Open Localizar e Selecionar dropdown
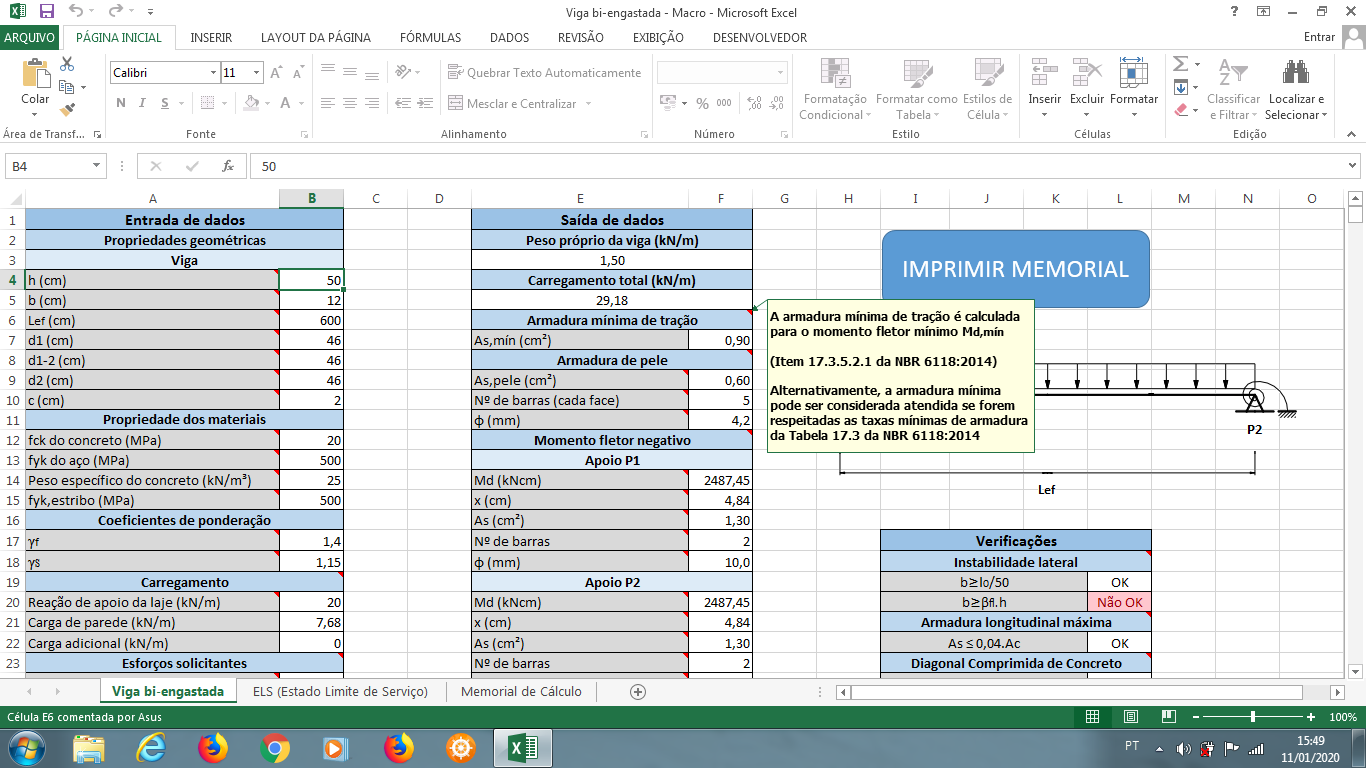Image resolution: width=1366 pixels, height=768 pixels. point(1296,89)
